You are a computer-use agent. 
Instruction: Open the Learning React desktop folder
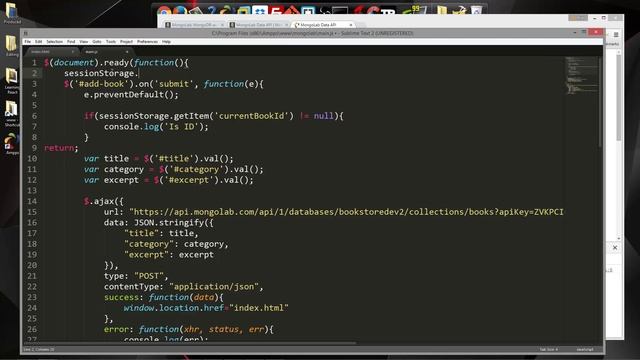[12, 80]
